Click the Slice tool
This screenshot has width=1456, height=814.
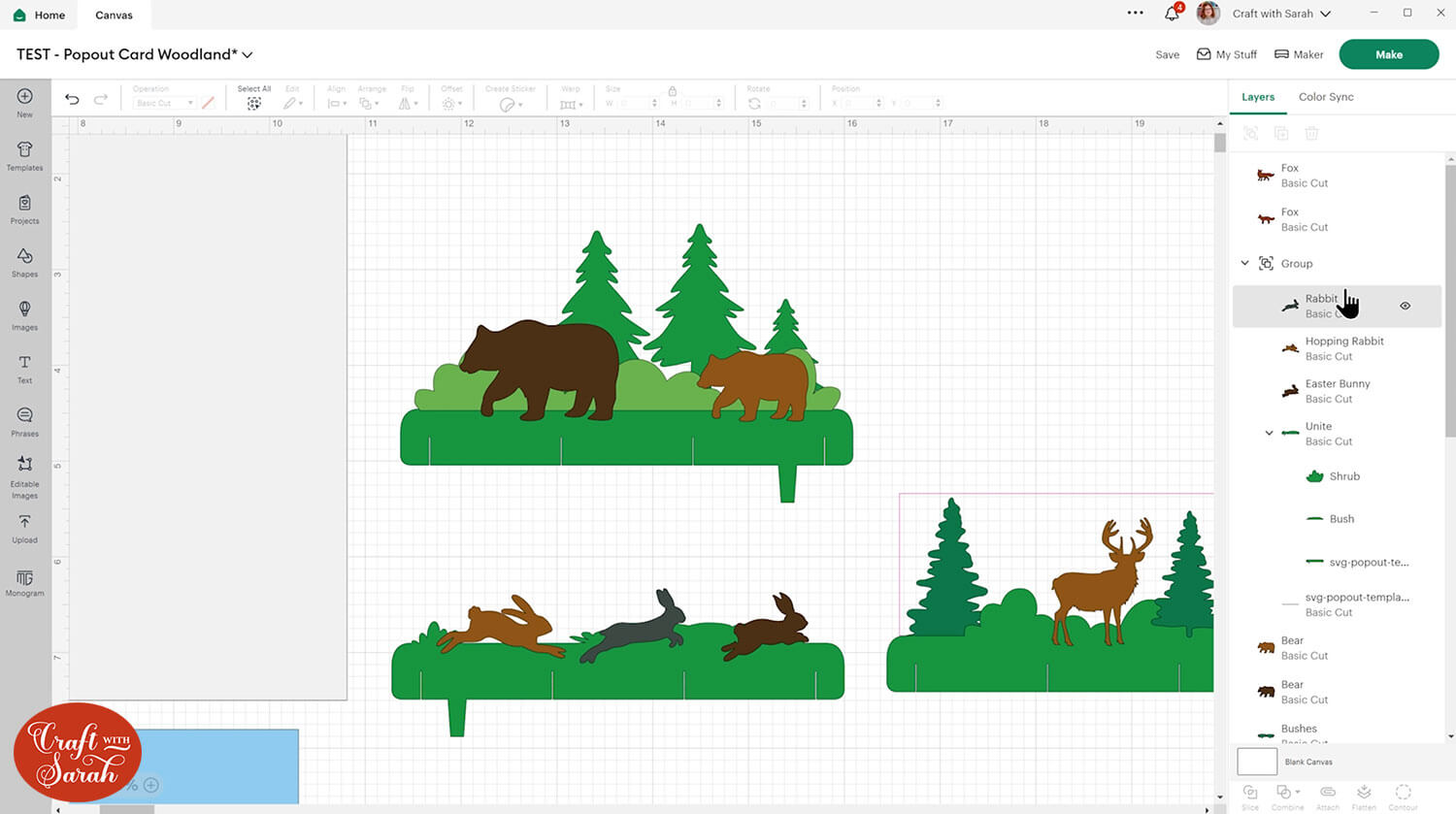tap(1250, 797)
